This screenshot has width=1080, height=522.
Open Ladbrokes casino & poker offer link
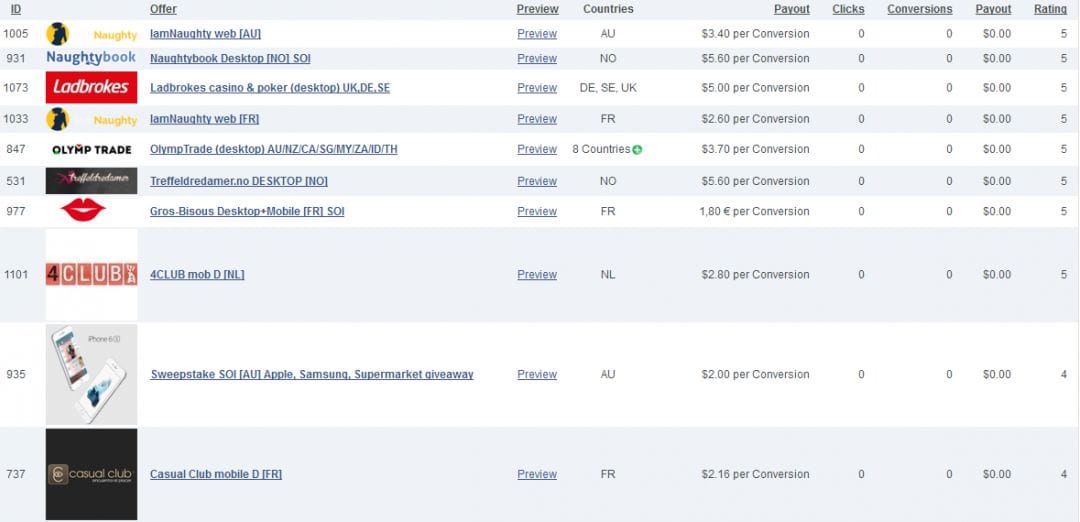pos(270,88)
